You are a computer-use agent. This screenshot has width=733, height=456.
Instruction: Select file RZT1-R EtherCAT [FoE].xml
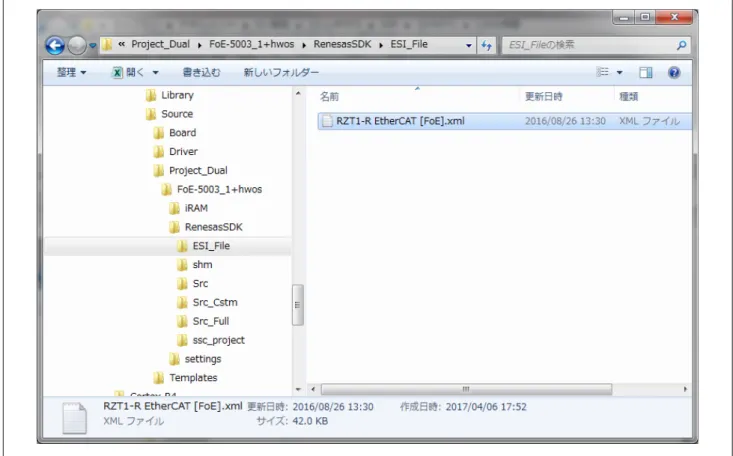tap(400, 121)
